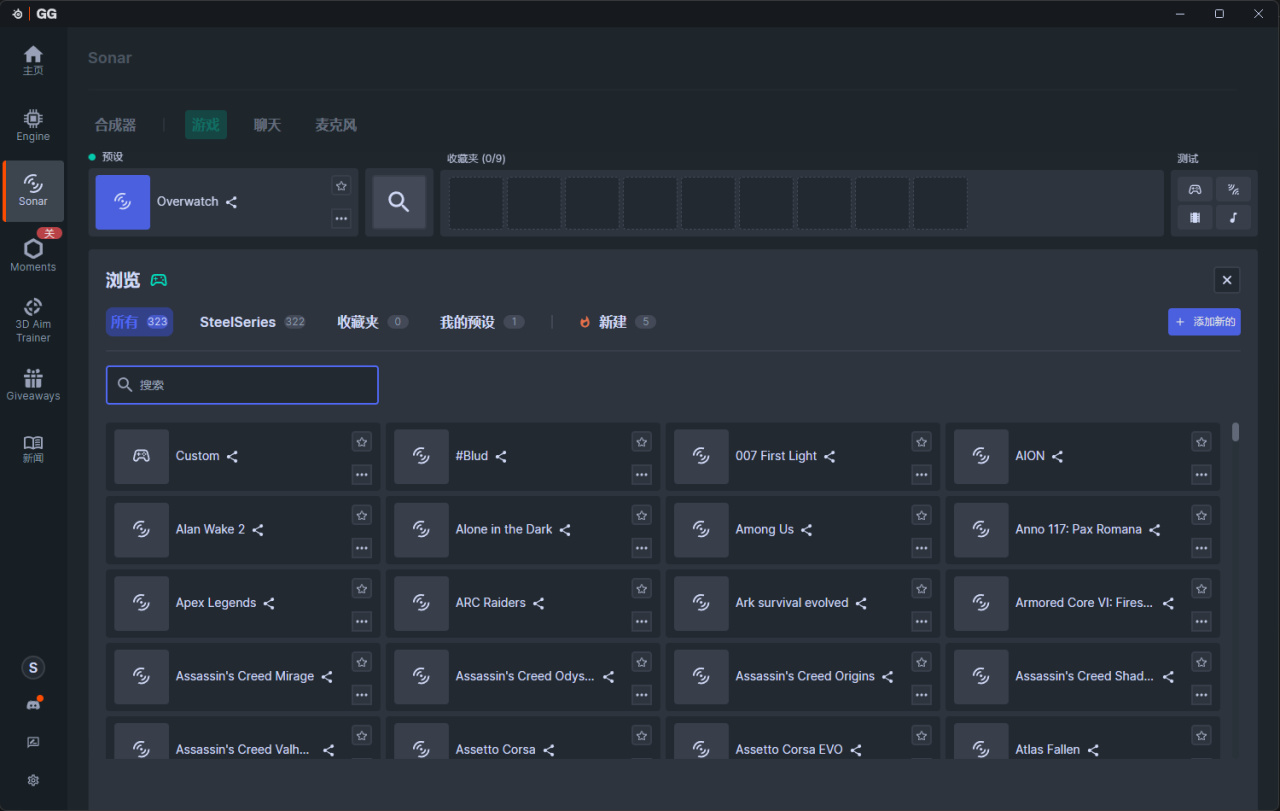Viewport: 1280px width, 811px height.
Task: Select the Assetto Corsa EVO preset name
Action: click(789, 750)
